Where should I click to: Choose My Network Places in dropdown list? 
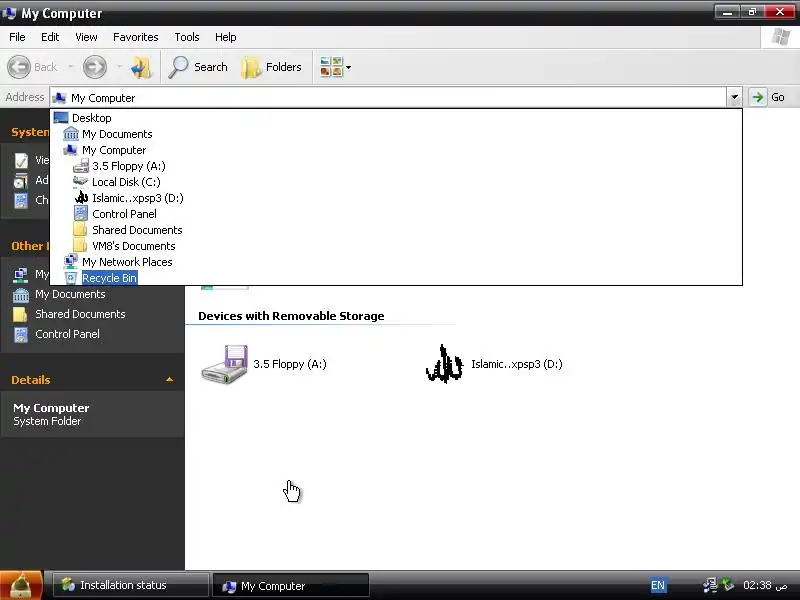pos(396,262)
